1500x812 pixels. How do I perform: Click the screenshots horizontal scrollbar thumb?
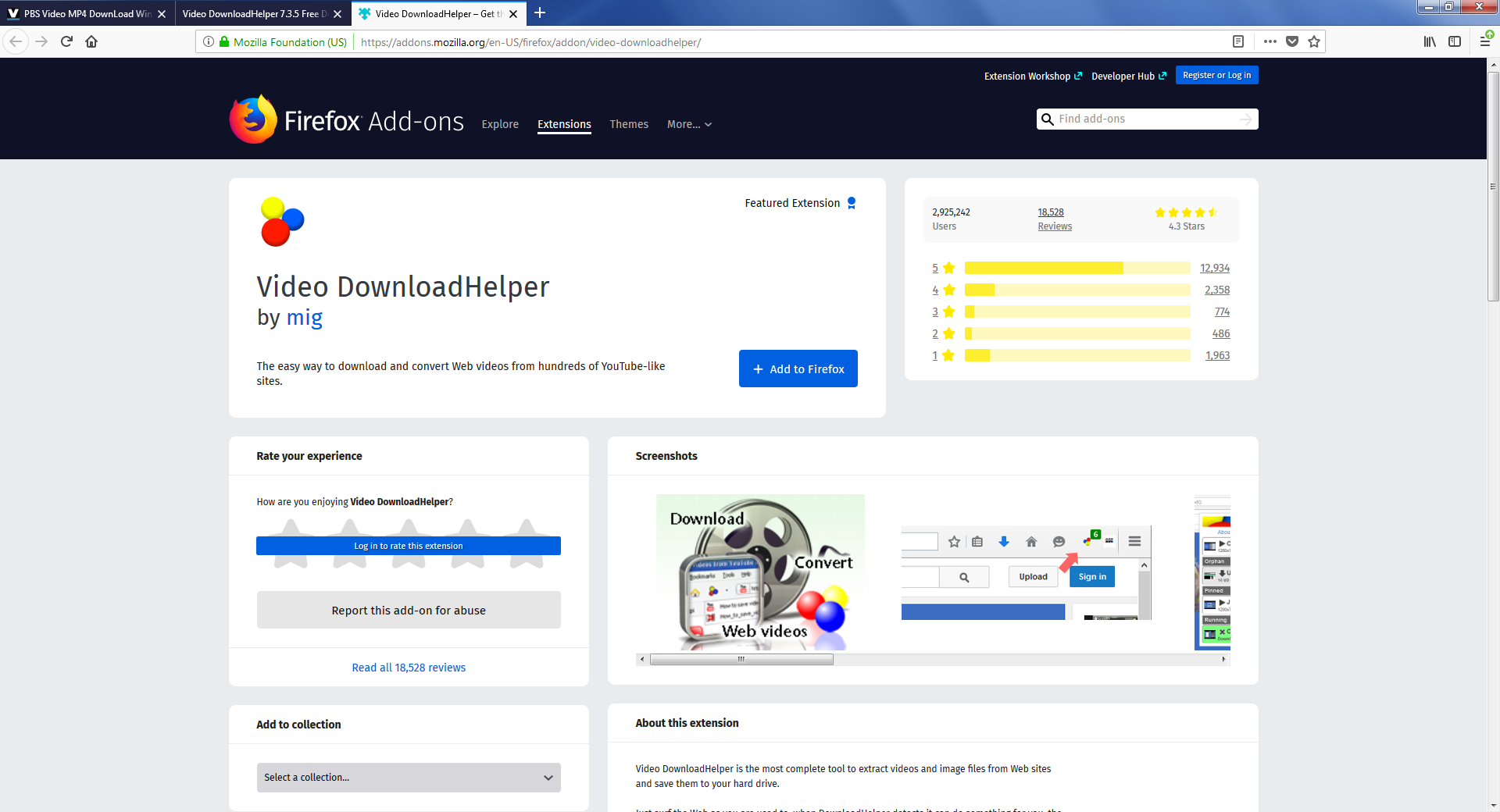tap(741, 660)
